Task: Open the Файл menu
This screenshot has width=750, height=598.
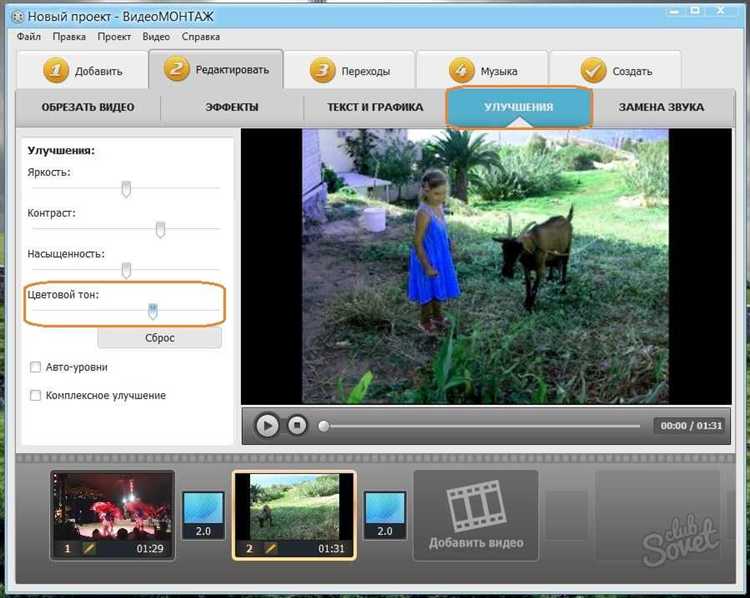Action: pos(29,37)
